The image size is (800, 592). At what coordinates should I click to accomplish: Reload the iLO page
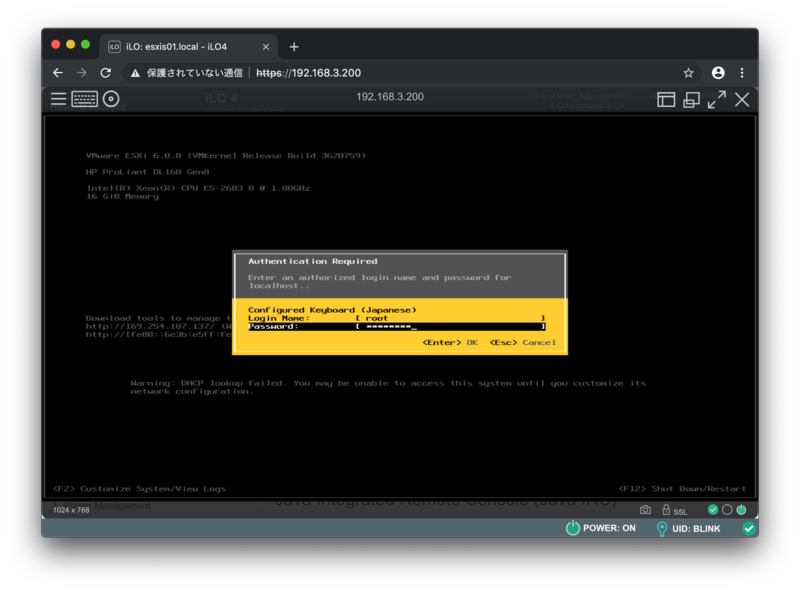coord(106,73)
